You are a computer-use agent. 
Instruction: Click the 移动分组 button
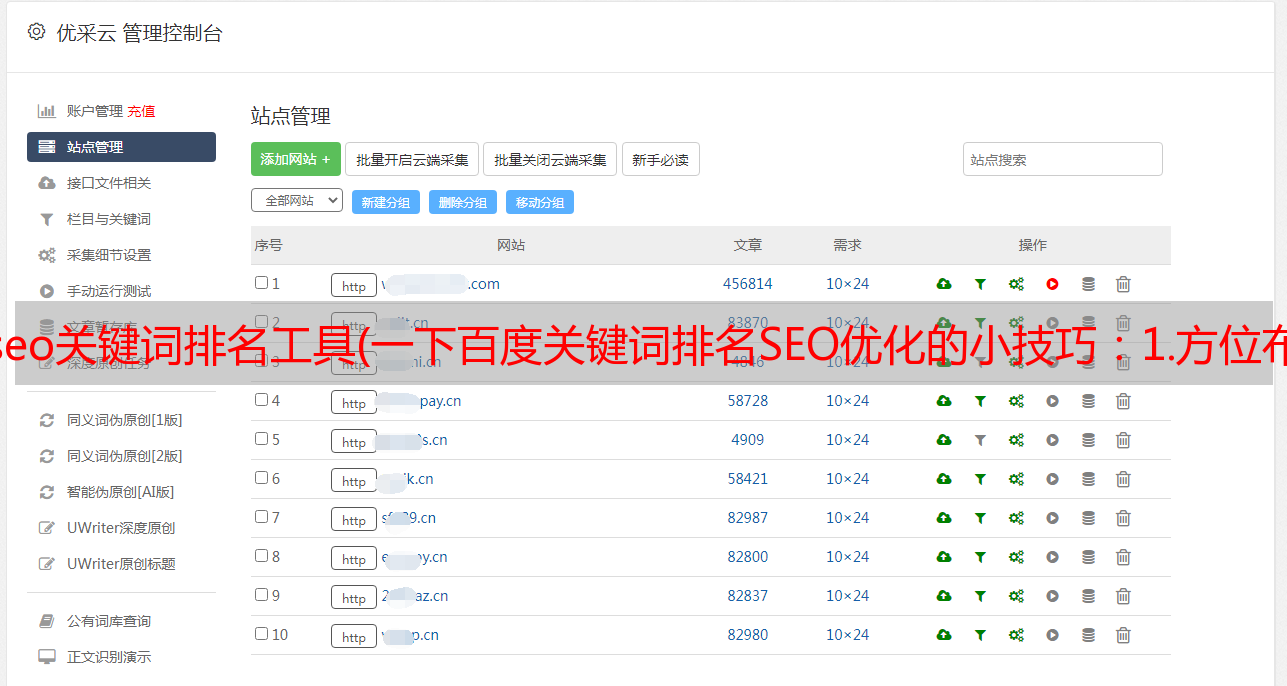539,202
